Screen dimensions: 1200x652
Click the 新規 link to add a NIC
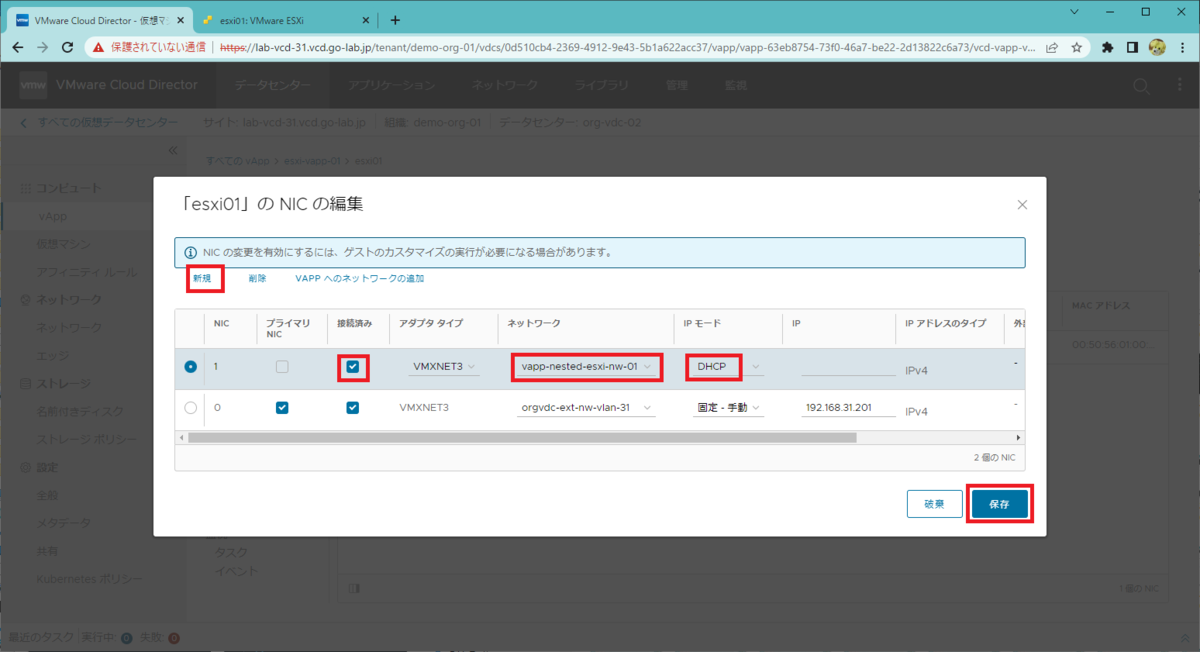pyautogui.click(x=202, y=278)
